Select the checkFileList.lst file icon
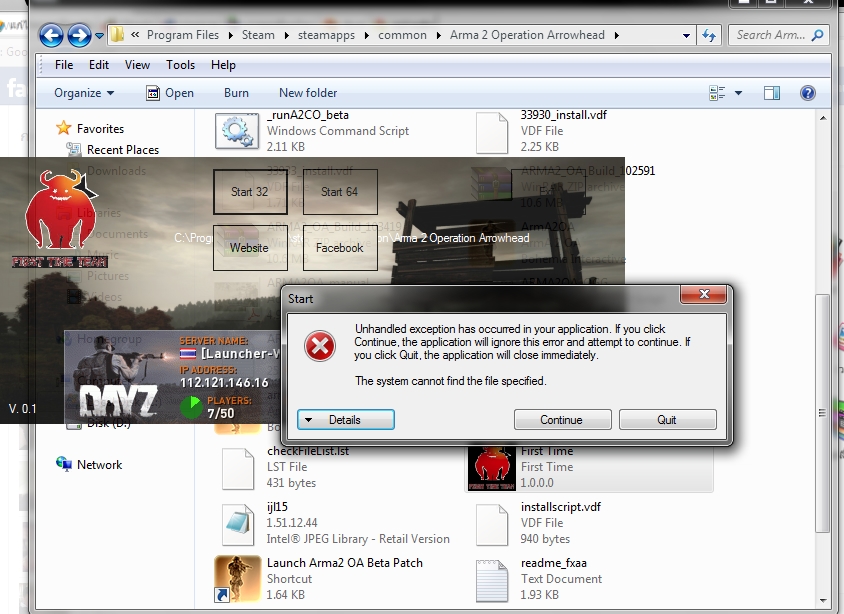The image size is (844, 614). pos(238,469)
